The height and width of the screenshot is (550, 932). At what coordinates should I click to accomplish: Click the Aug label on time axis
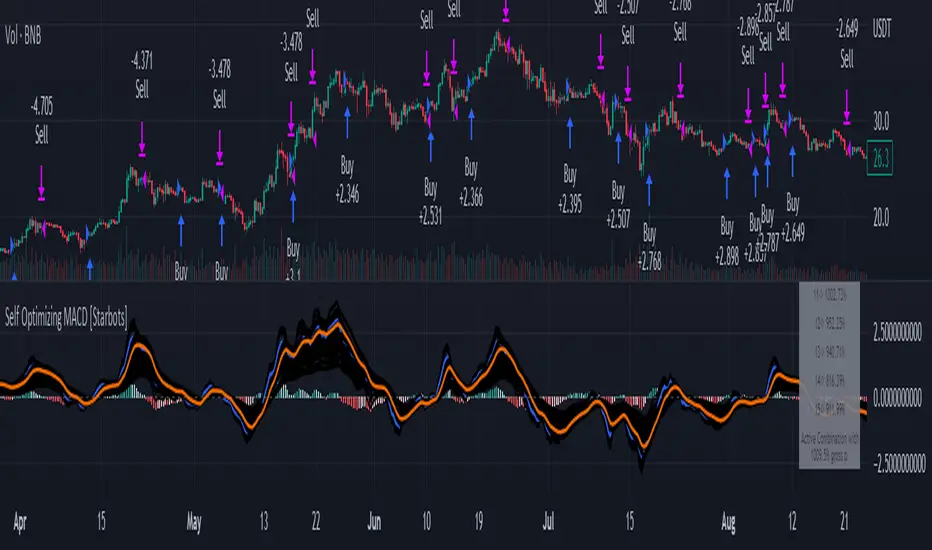[728, 523]
